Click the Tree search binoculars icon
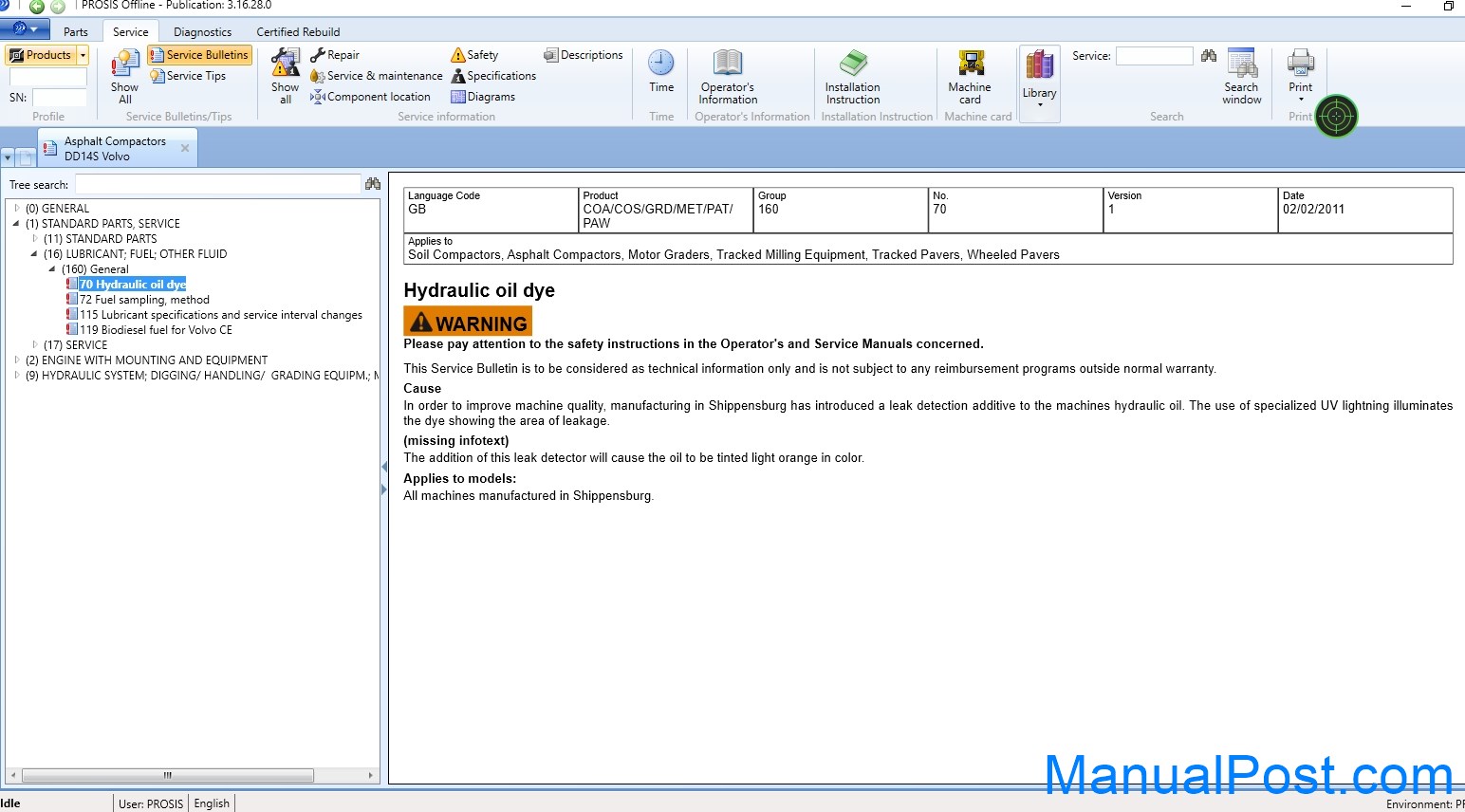The image size is (1465, 812). tap(373, 184)
